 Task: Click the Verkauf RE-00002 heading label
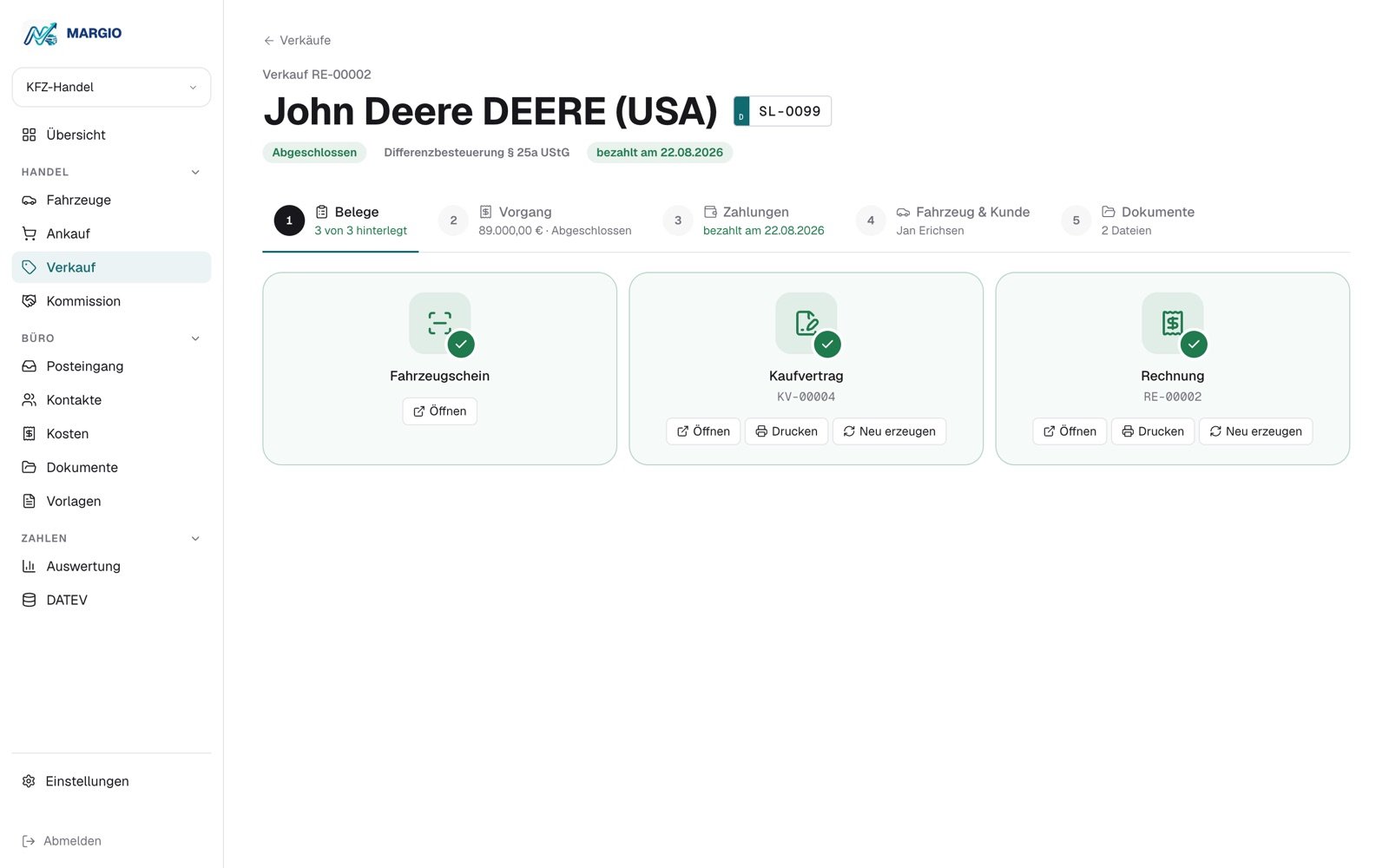pos(317,75)
